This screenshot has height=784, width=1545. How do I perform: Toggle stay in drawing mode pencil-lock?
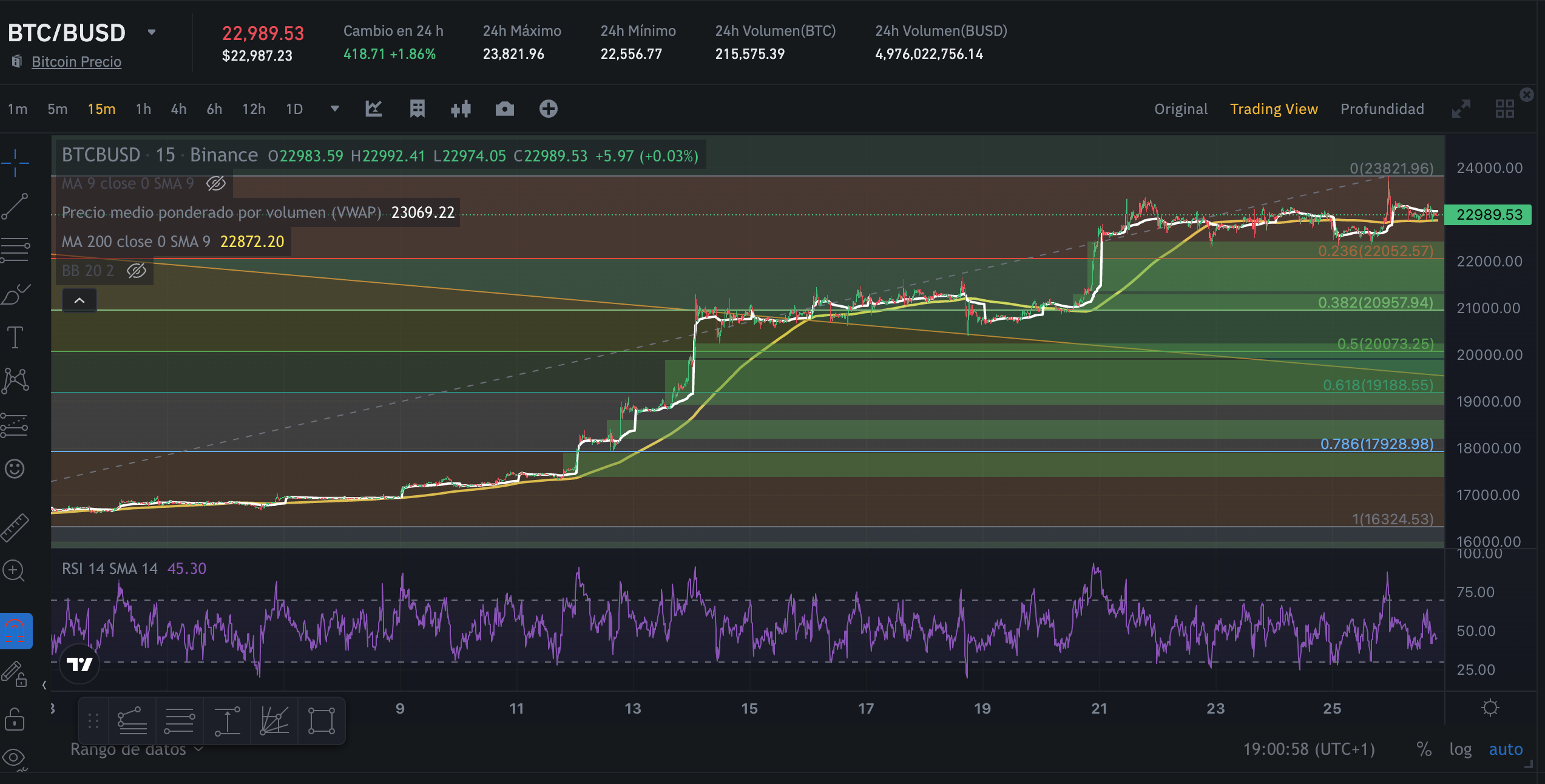pos(14,674)
